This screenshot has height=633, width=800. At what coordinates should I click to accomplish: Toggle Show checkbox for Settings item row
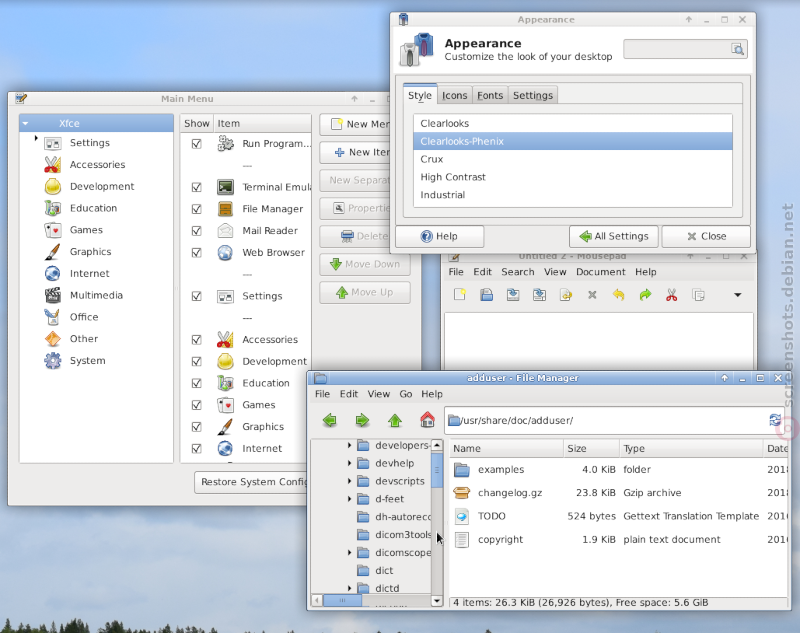point(196,296)
